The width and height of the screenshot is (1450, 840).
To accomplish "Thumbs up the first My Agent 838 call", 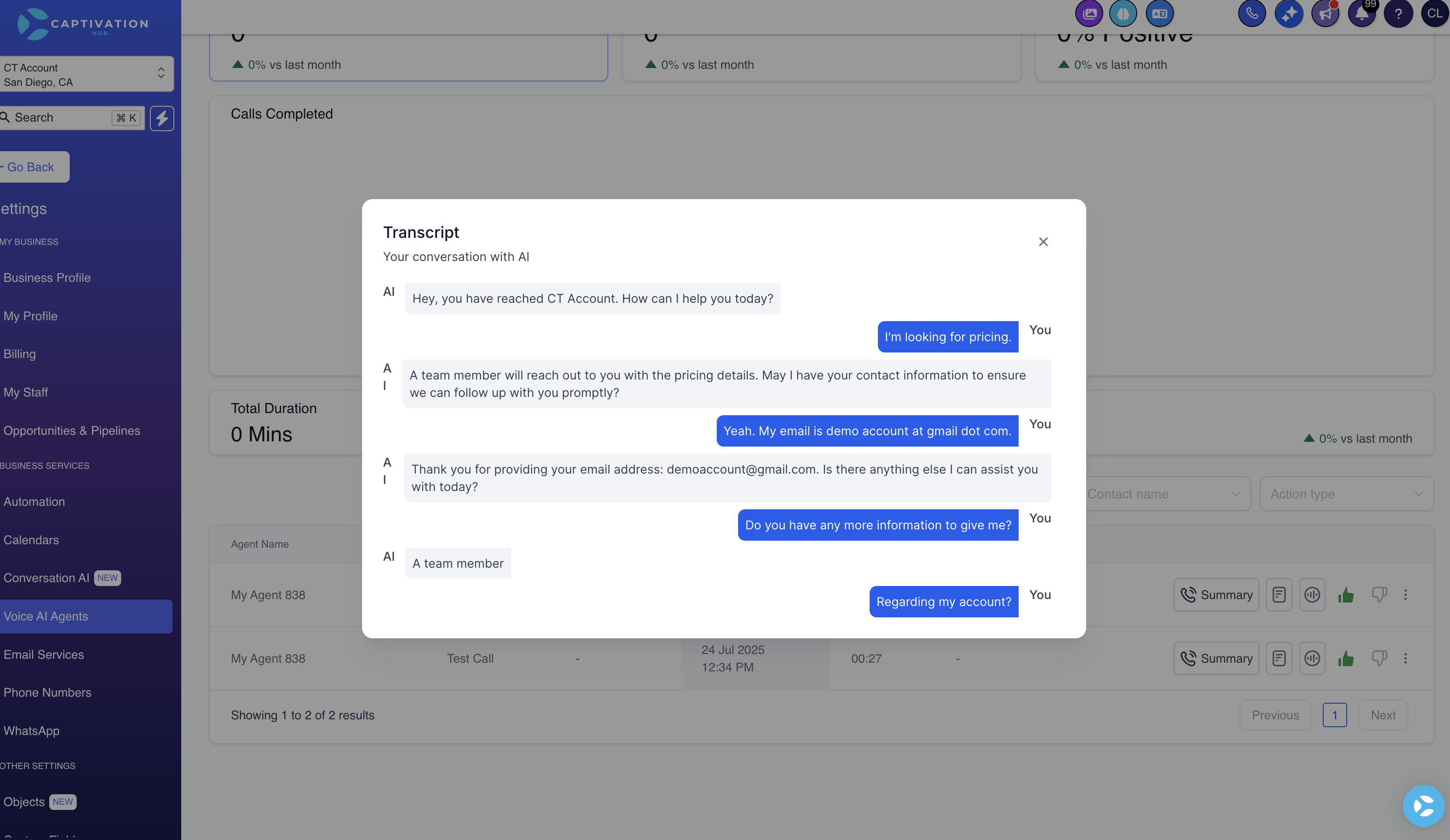I will pos(1345,595).
